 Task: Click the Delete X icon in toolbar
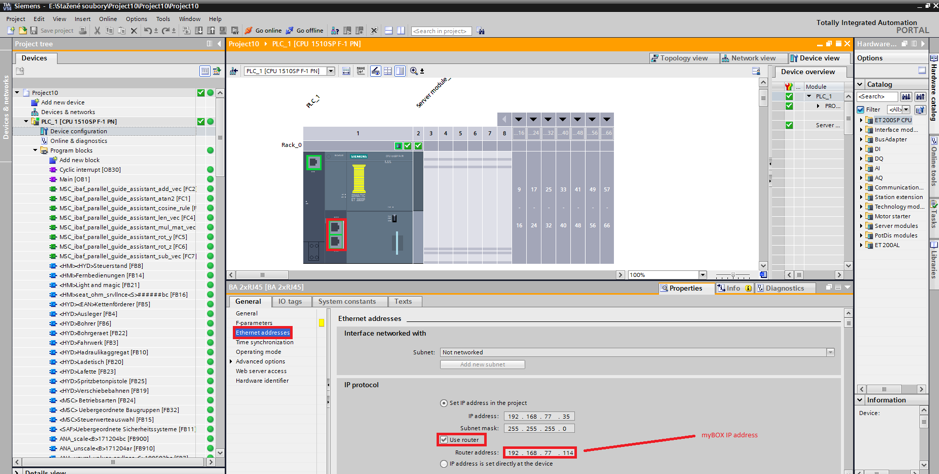coord(134,30)
